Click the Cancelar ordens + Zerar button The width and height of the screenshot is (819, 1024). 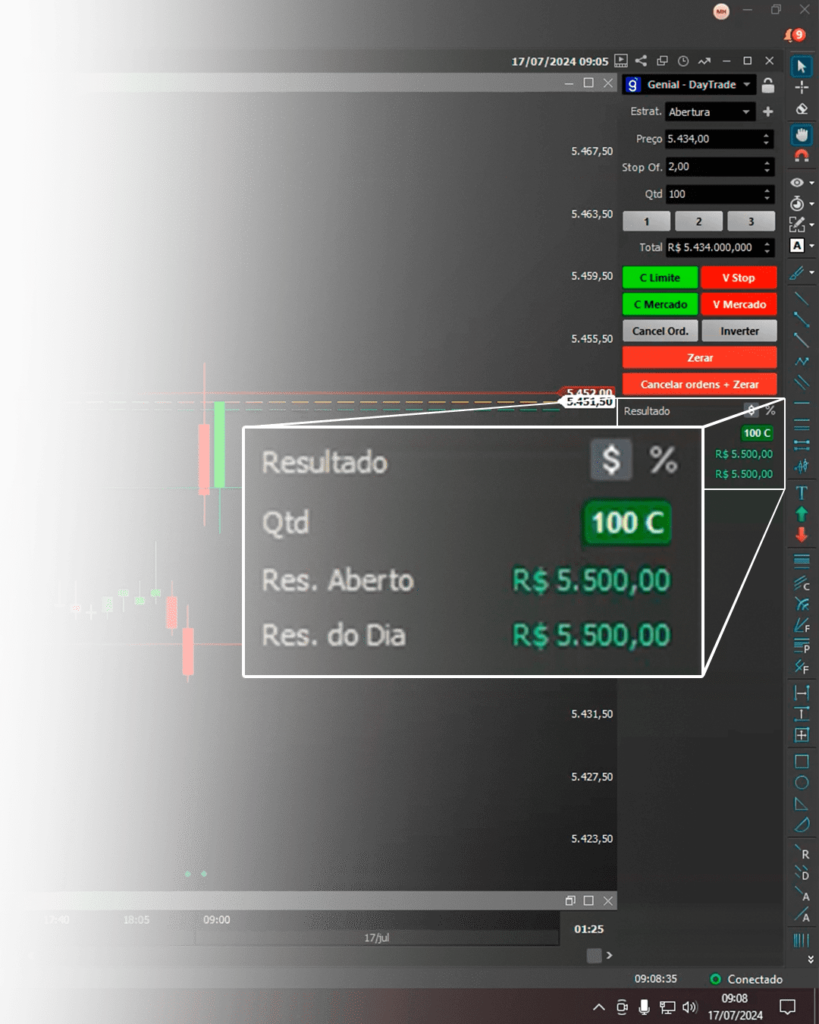tap(699, 384)
